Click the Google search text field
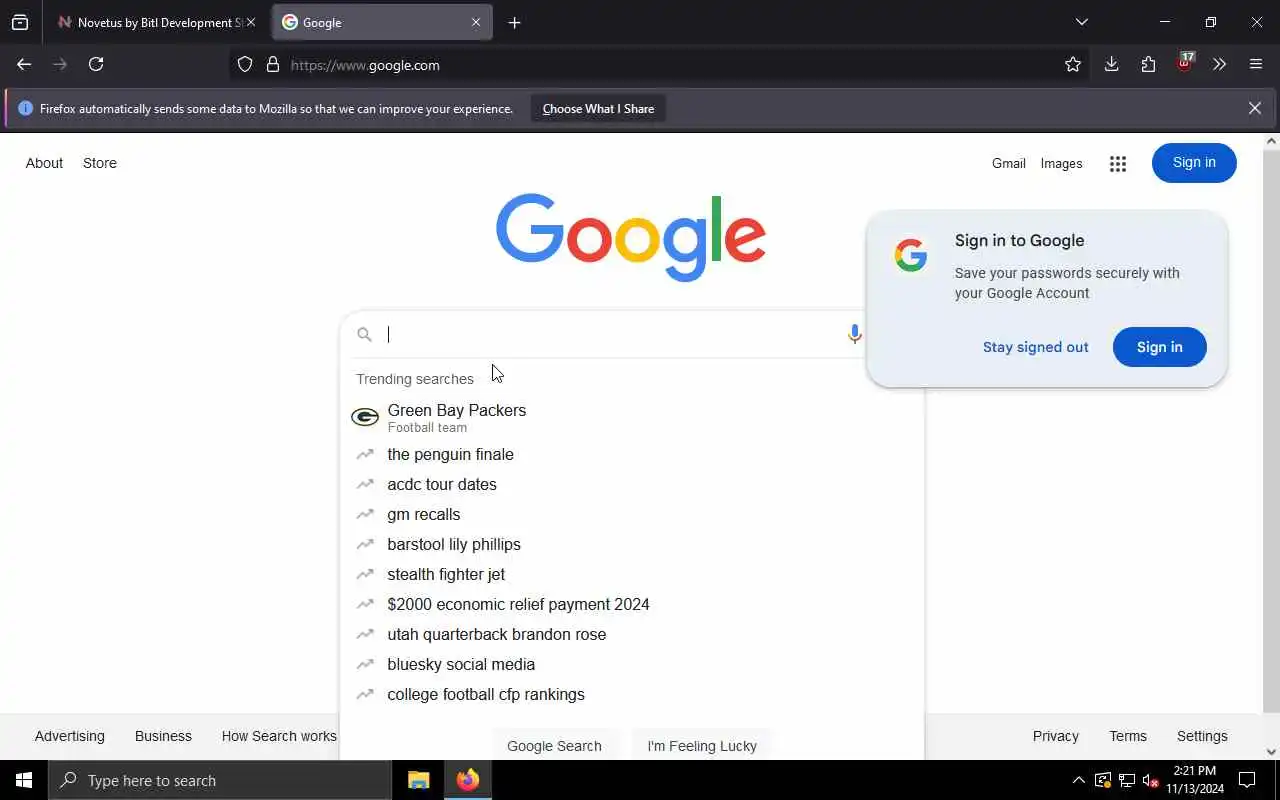The image size is (1280, 800). coord(612,335)
